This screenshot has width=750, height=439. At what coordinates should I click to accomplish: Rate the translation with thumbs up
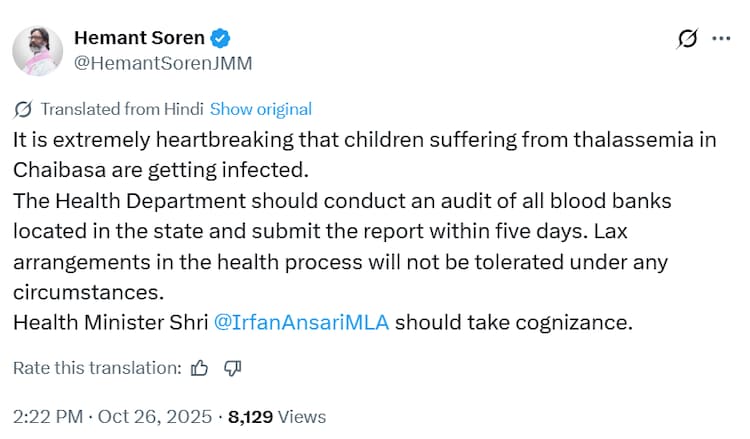pyautogui.click(x=199, y=368)
